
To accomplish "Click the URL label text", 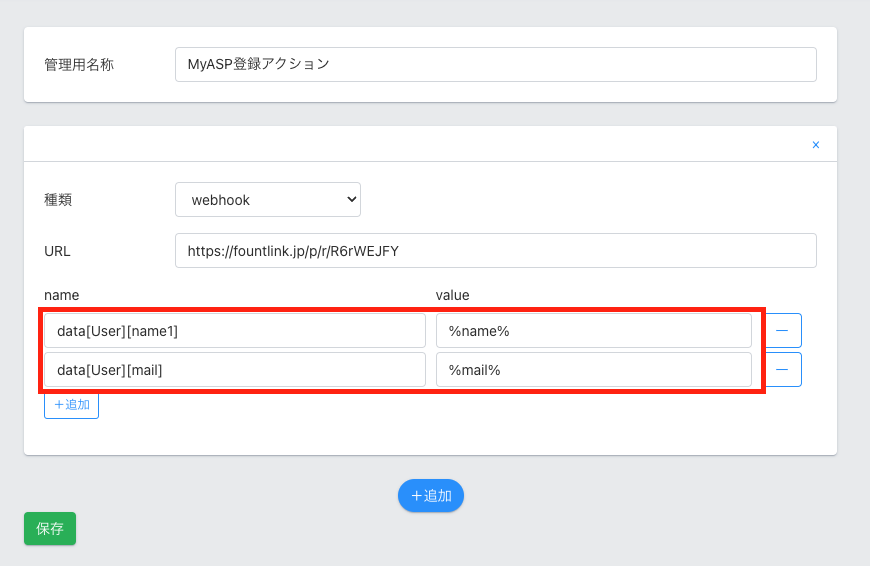I will click(x=57, y=251).
